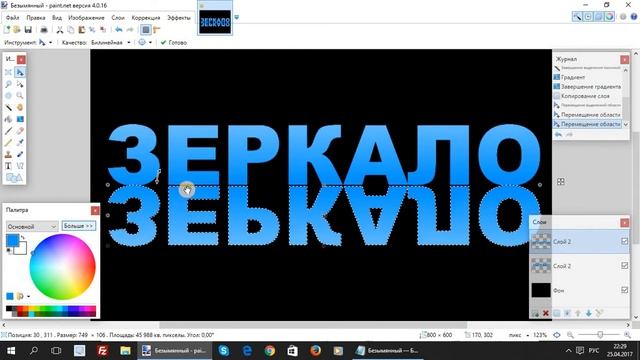Click the Cut scissors icon

pos(60,30)
